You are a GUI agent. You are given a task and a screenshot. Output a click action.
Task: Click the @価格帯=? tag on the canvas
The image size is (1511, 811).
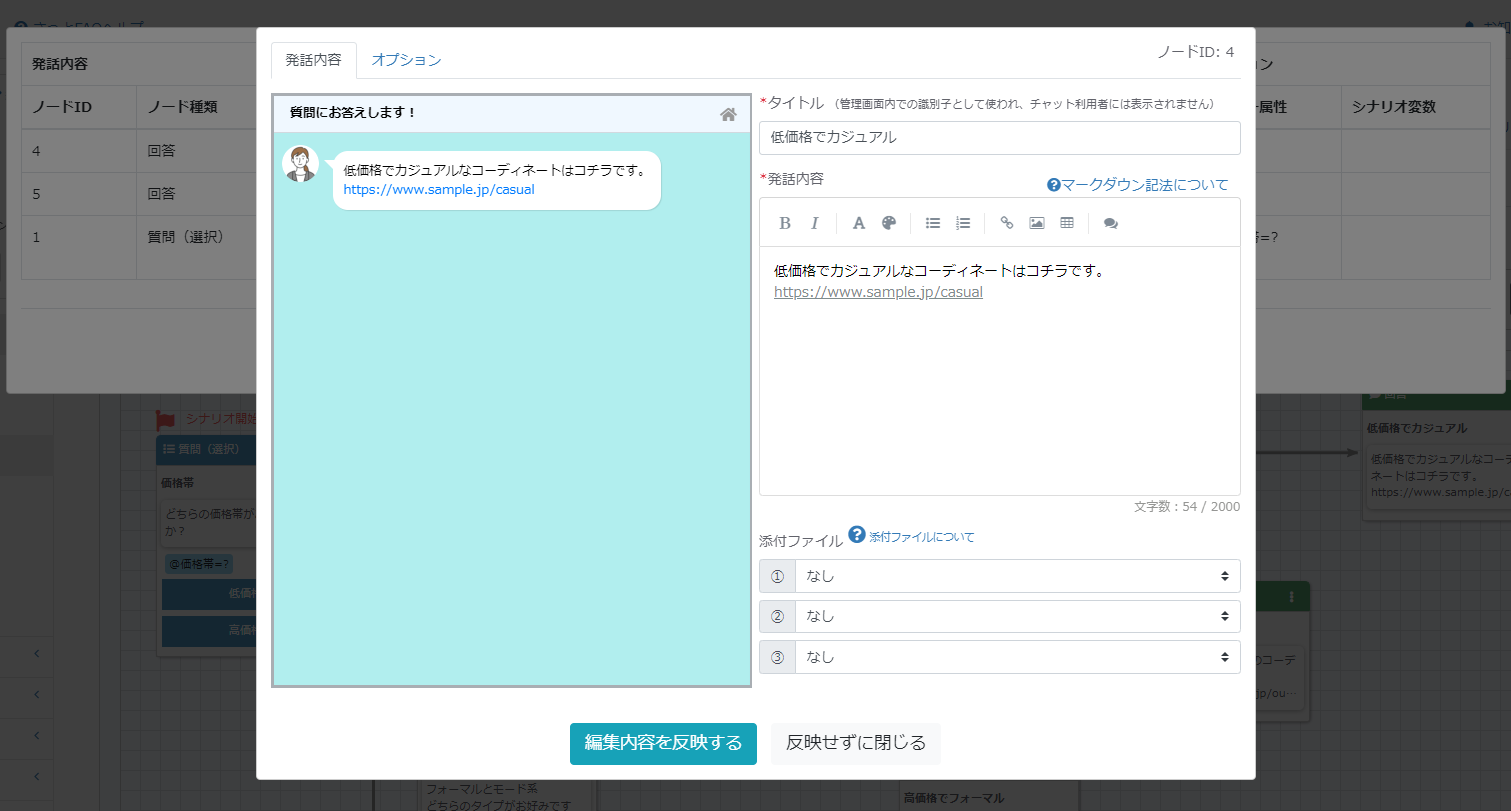(199, 564)
